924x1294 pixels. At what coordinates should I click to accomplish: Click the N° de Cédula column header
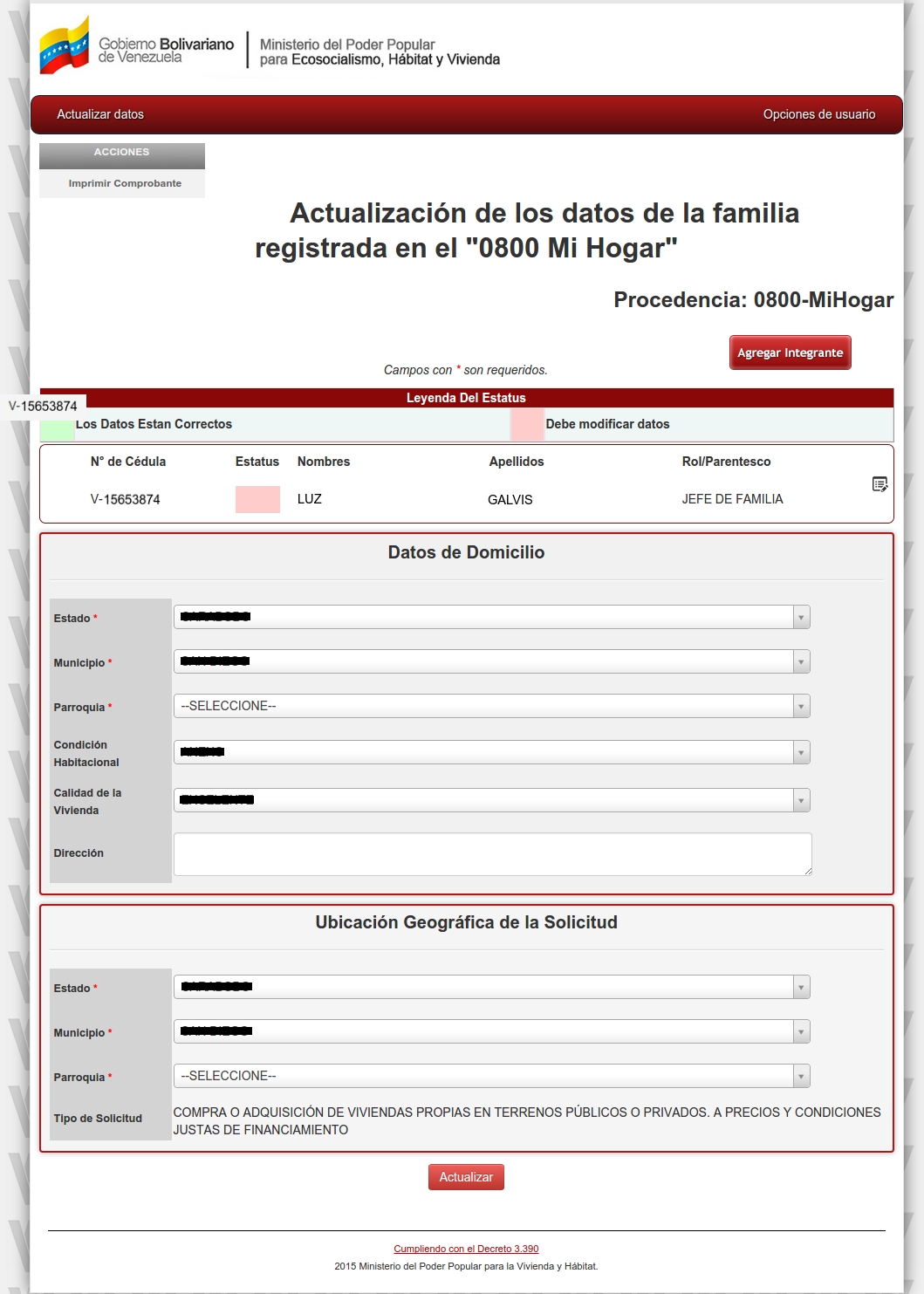pyautogui.click(x=128, y=462)
